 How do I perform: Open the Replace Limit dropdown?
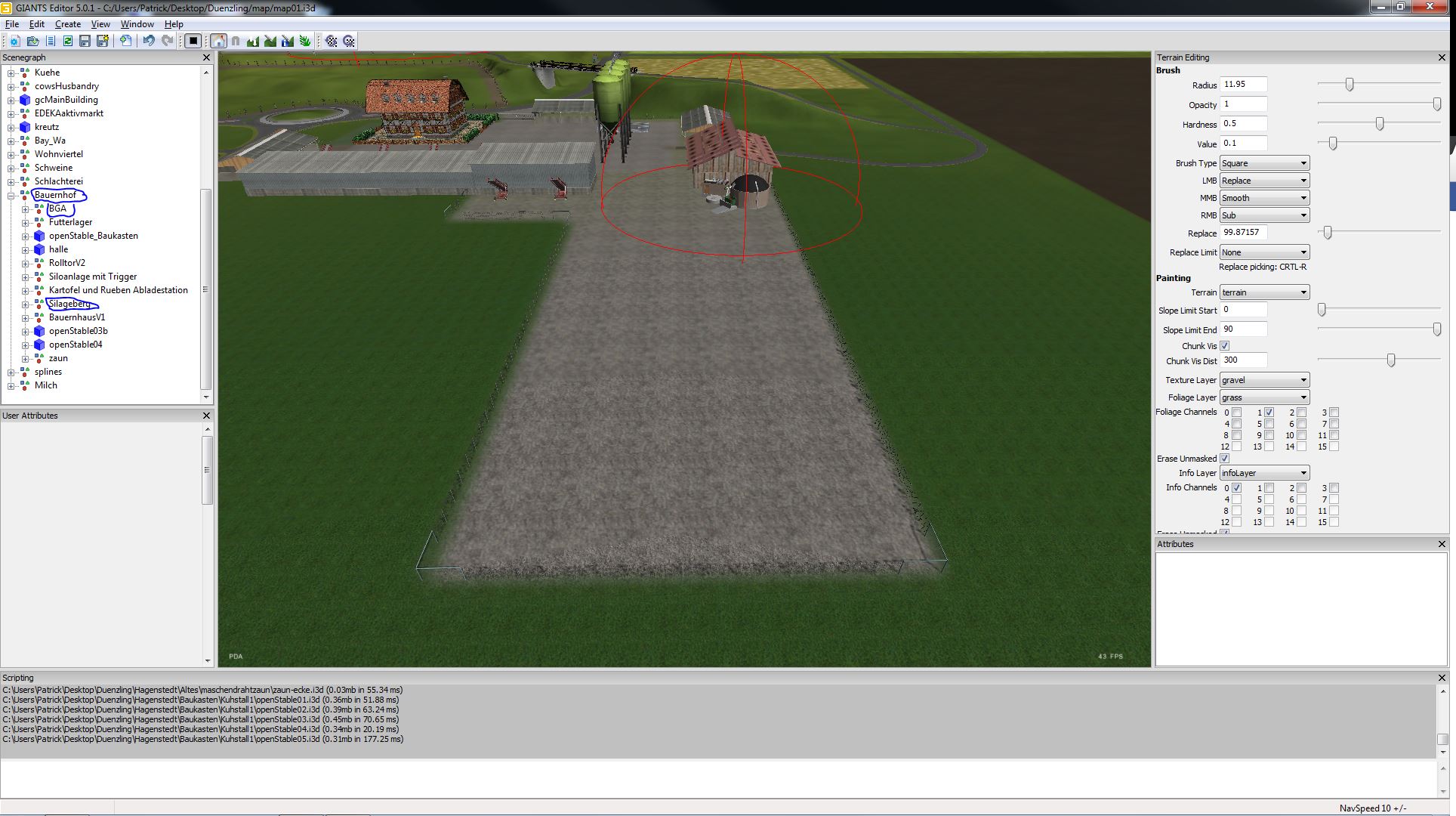[1264, 252]
